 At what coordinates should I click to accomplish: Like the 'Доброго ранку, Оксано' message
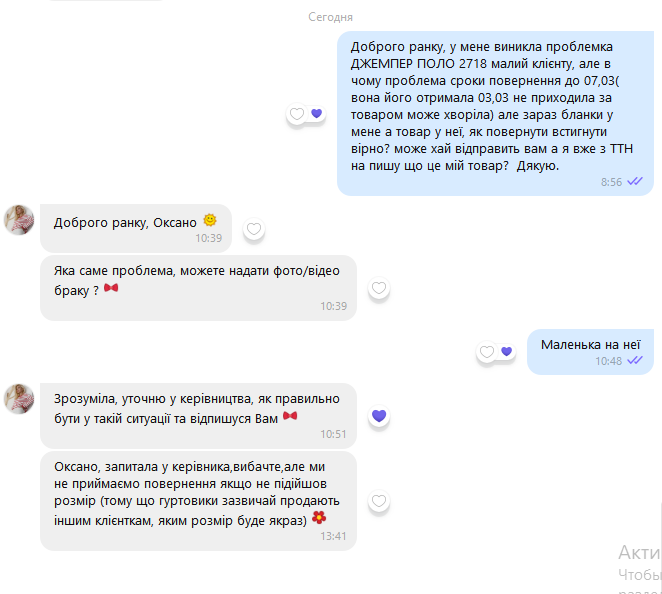tap(254, 229)
